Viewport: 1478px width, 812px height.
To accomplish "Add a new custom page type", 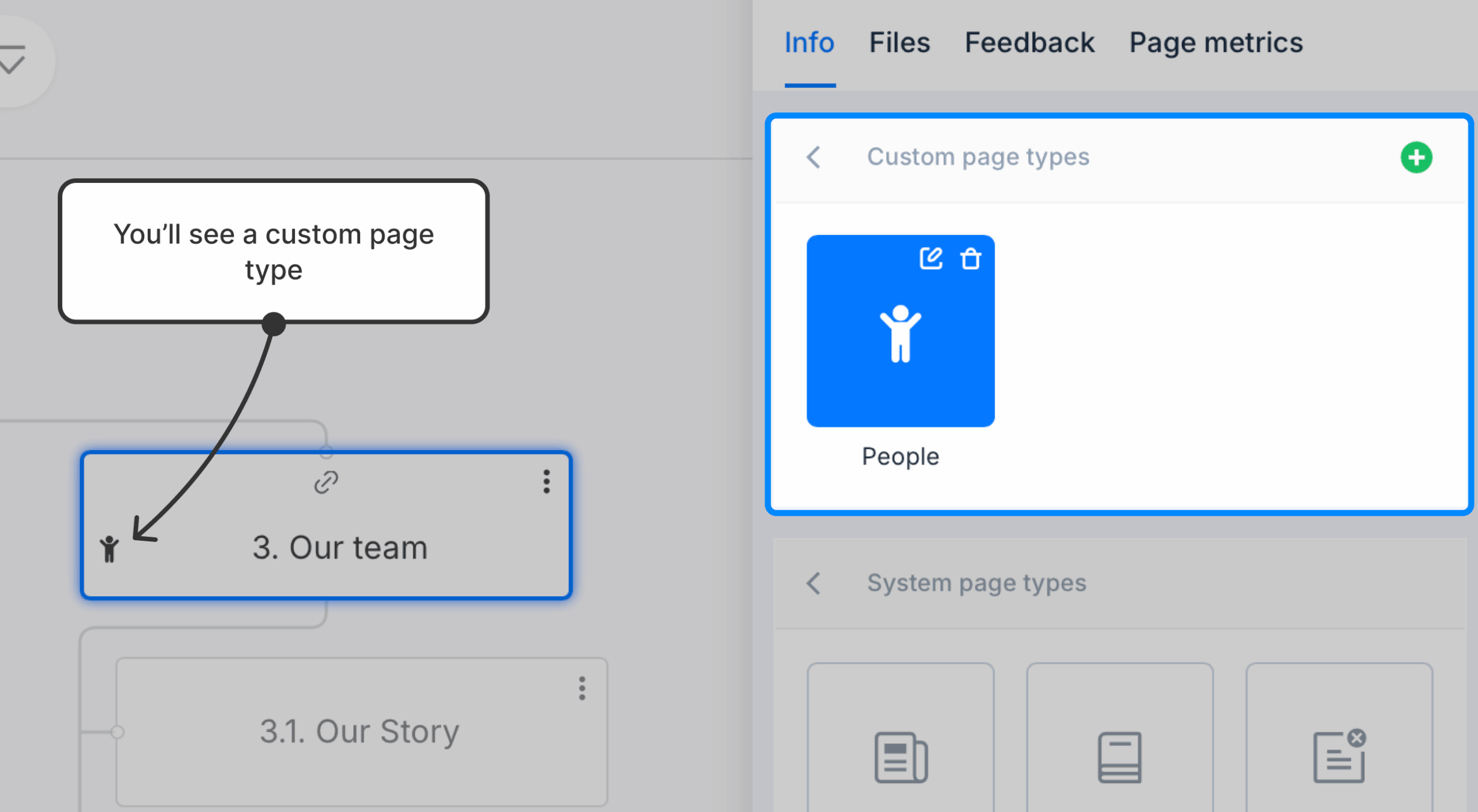I will pos(1416,157).
